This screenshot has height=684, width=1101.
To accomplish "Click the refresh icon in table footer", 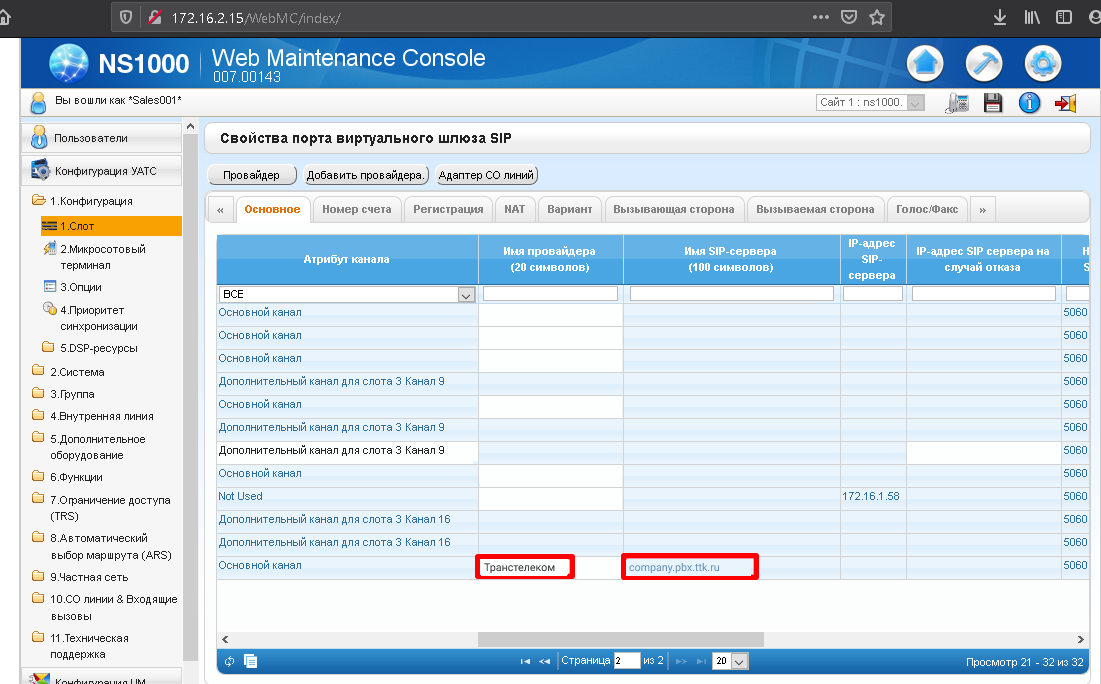I will point(230,661).
